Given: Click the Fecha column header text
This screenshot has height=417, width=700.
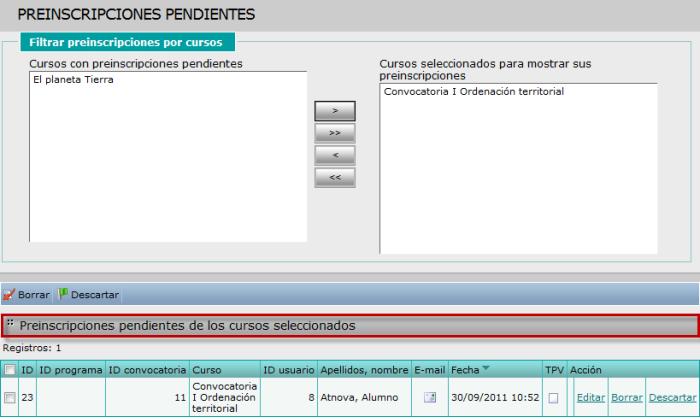Looking at the screenshot, I should point(465,370).
